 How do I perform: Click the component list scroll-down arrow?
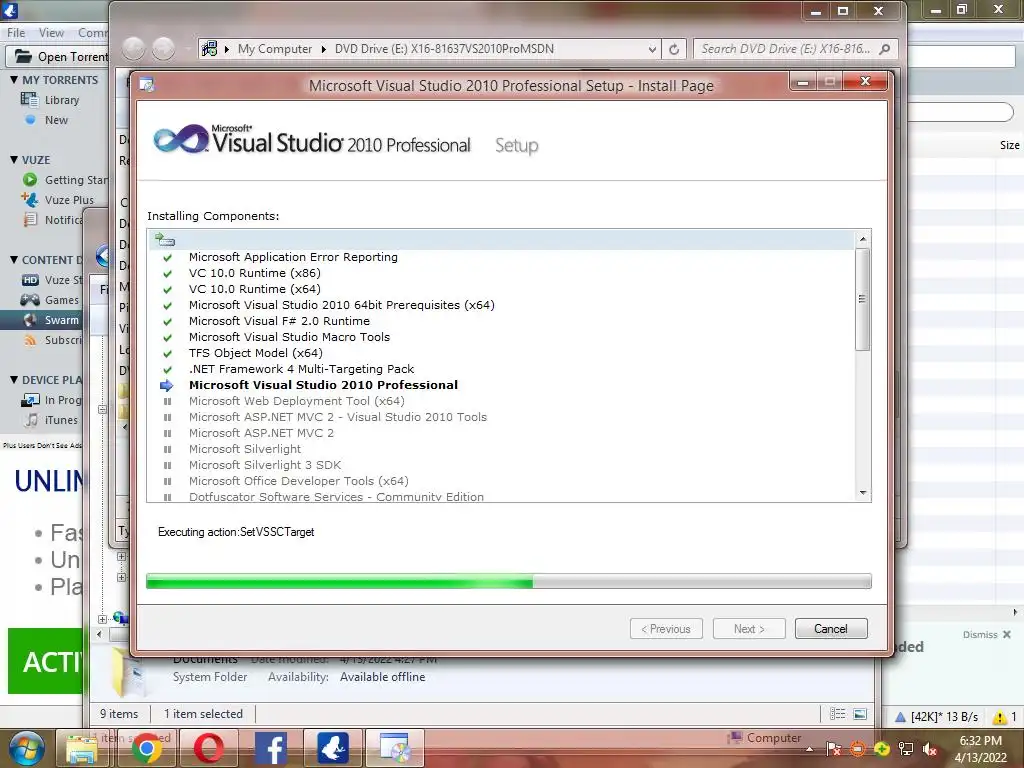coord(863,493)
